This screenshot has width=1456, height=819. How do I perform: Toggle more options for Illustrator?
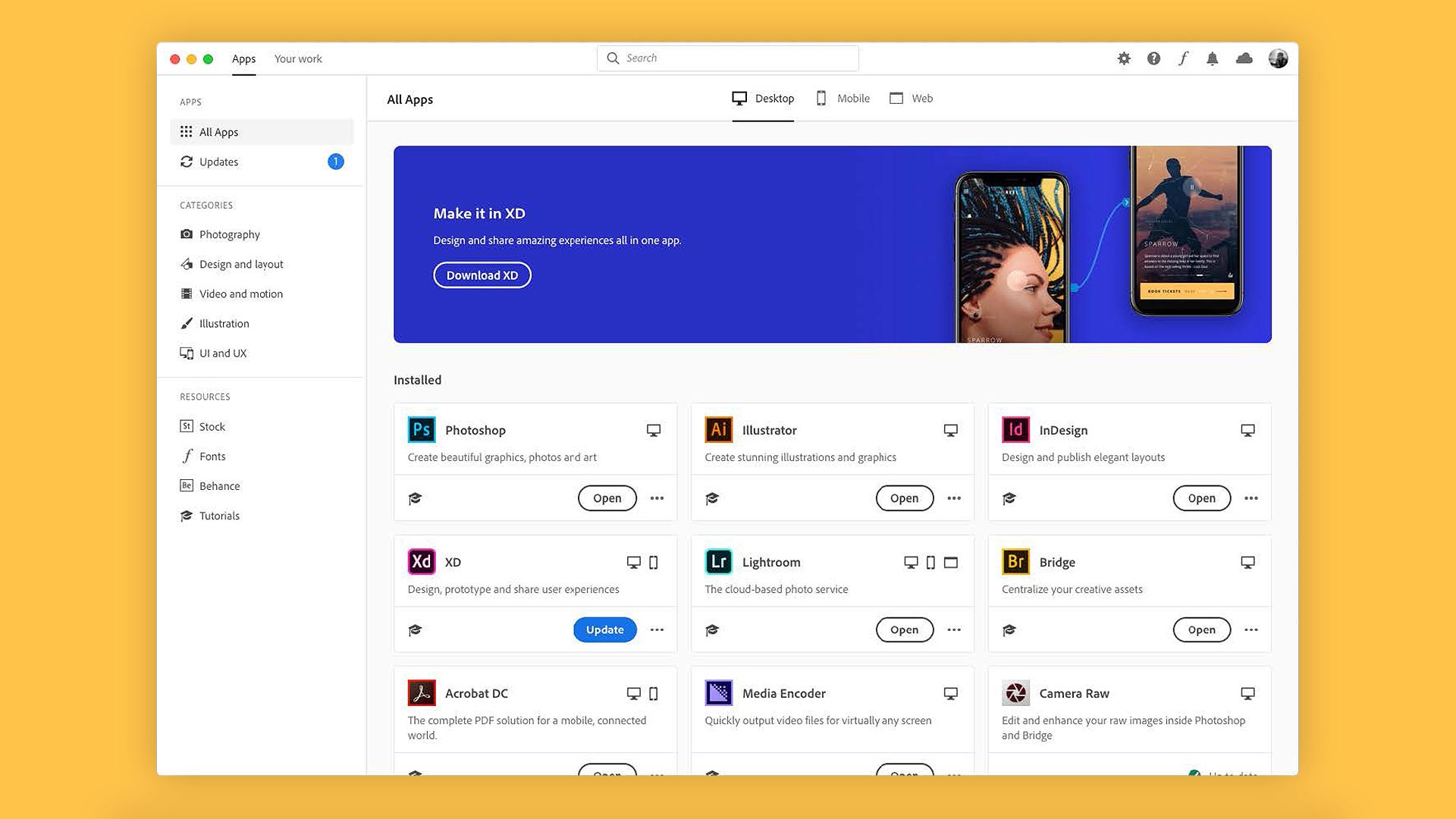coord(953,498)
